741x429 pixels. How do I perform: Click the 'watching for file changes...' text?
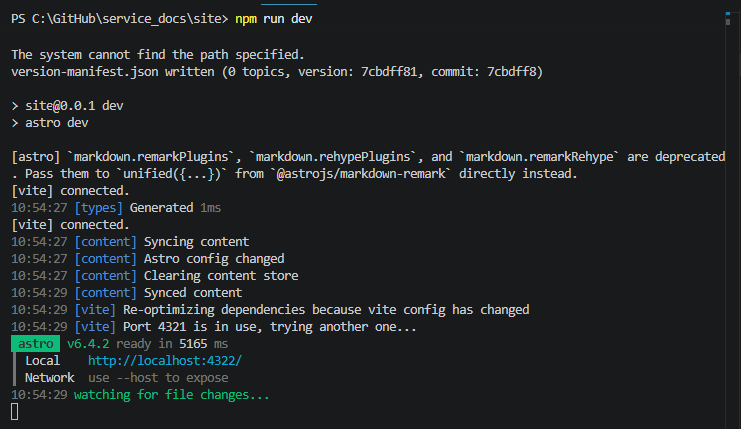pyautogui.click(x=172, y=395)
